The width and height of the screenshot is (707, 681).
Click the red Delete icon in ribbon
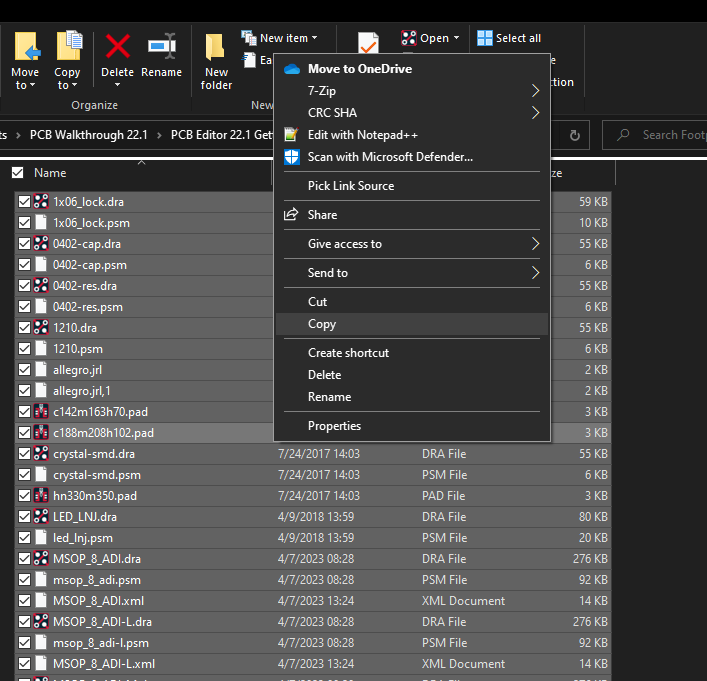point(118,46)
